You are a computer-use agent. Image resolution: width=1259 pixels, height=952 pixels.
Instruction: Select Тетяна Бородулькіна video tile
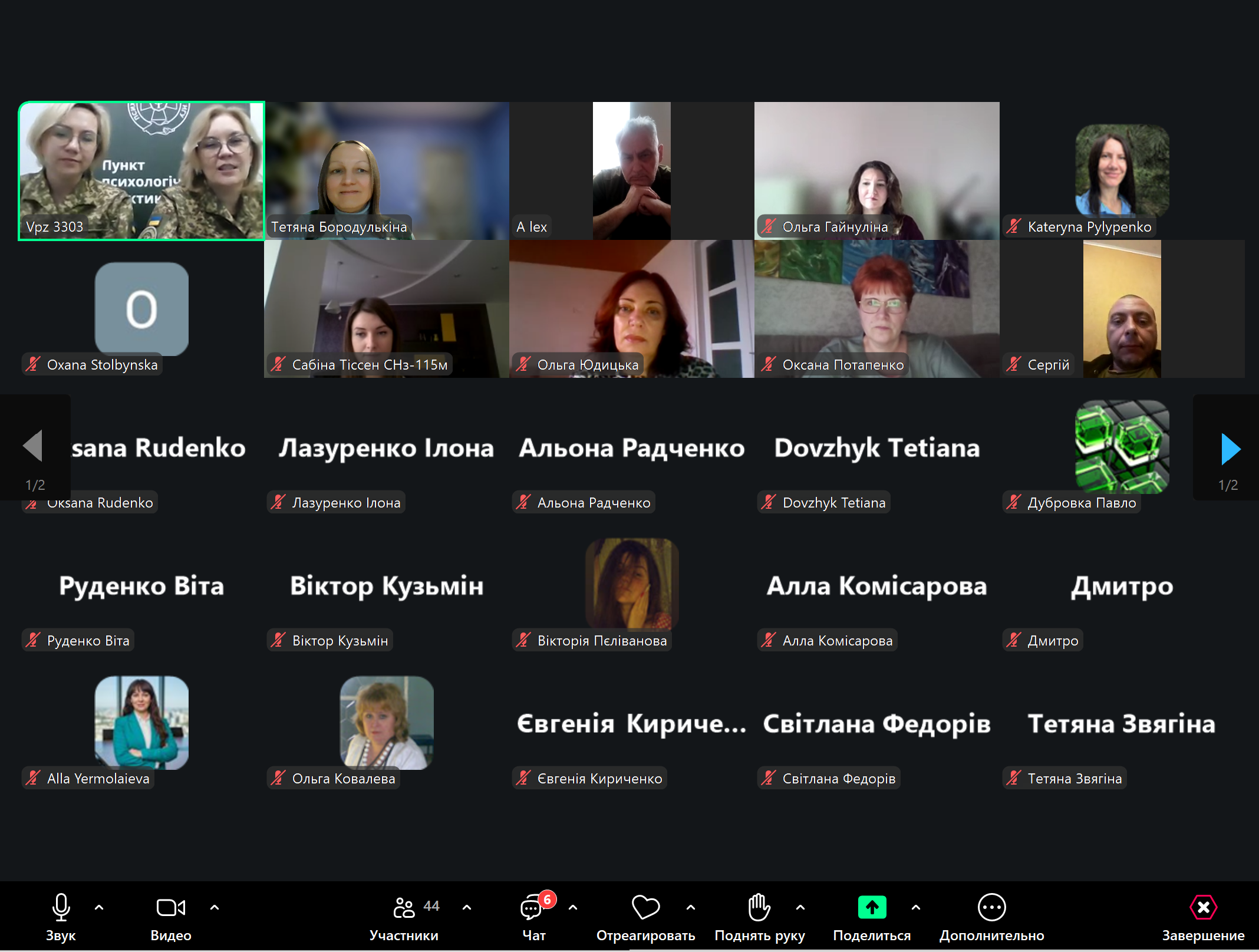387,171
